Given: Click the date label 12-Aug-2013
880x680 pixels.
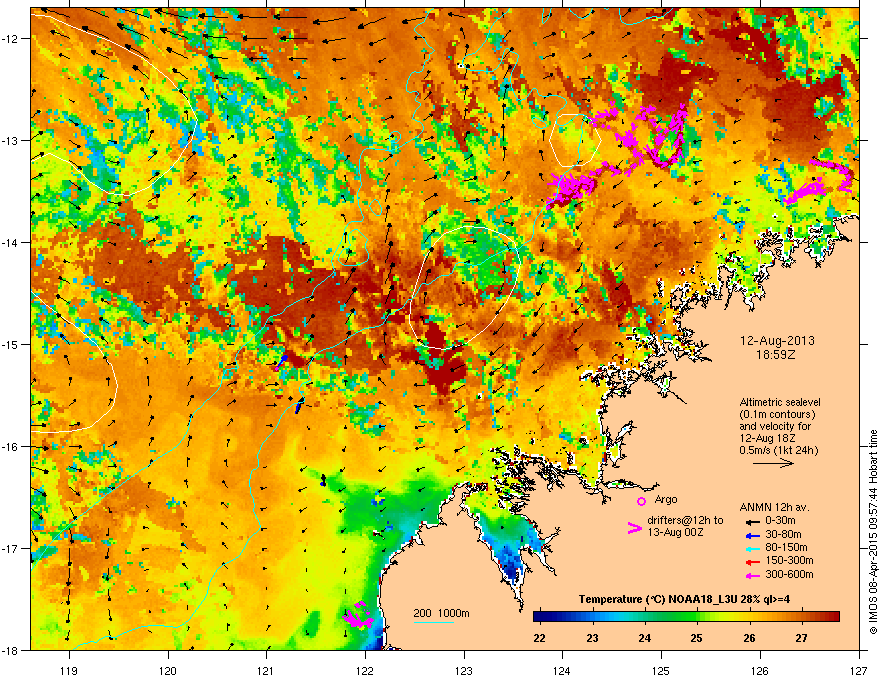Looking at the screenshot, I should pos(777,341).
